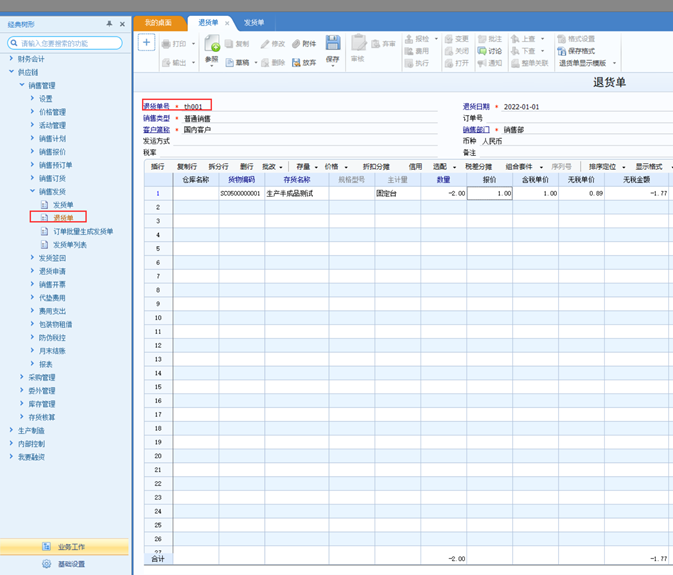Viewport: 673px width, 575px height.
Task: Click the function search input field
Action: pos(65,43)
